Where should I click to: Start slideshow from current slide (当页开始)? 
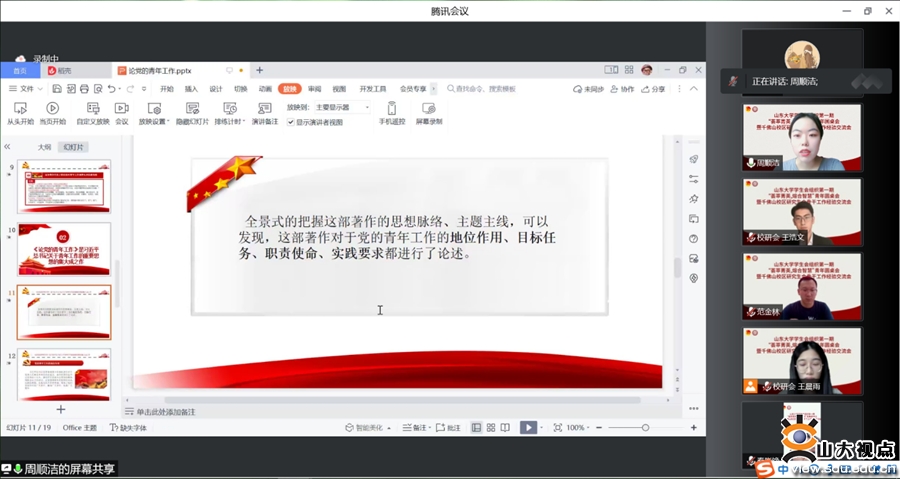[x=52, y=108]
